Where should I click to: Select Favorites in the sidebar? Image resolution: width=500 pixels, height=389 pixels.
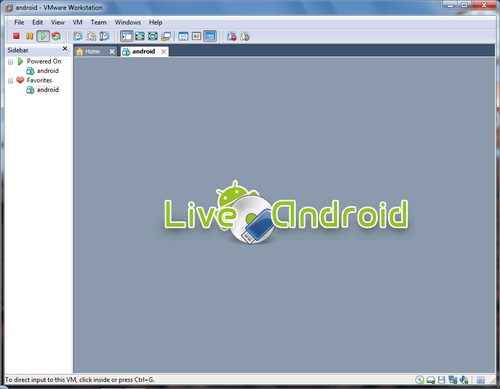39,80
